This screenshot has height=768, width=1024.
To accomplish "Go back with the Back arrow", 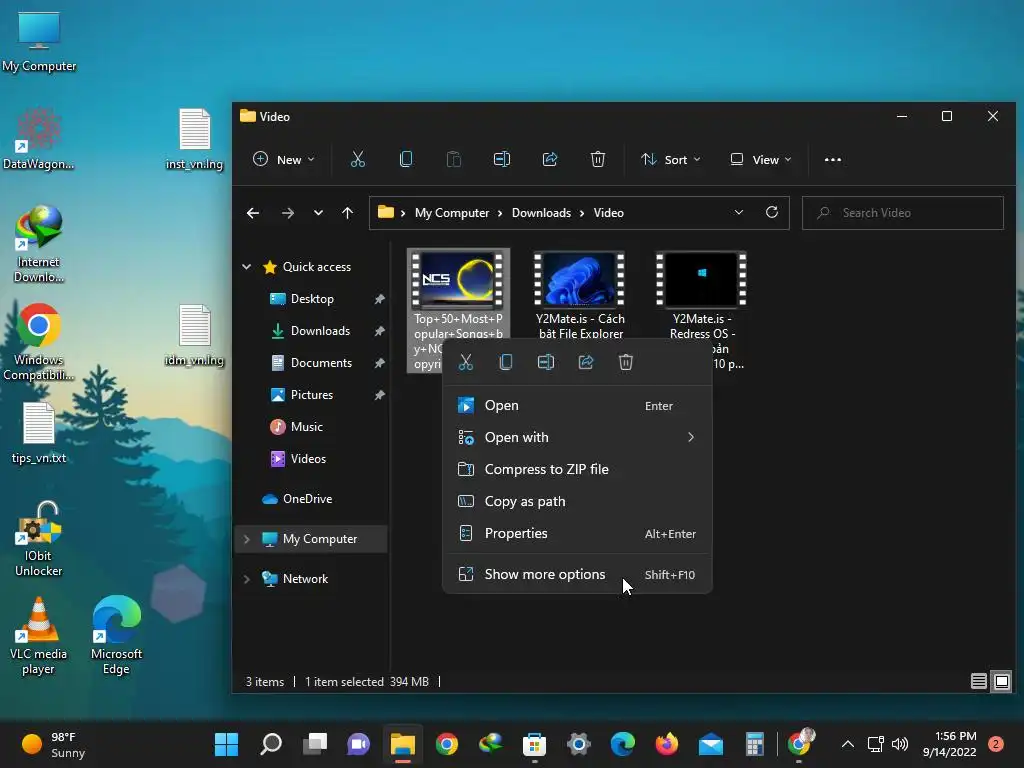I will coord(253,213).
